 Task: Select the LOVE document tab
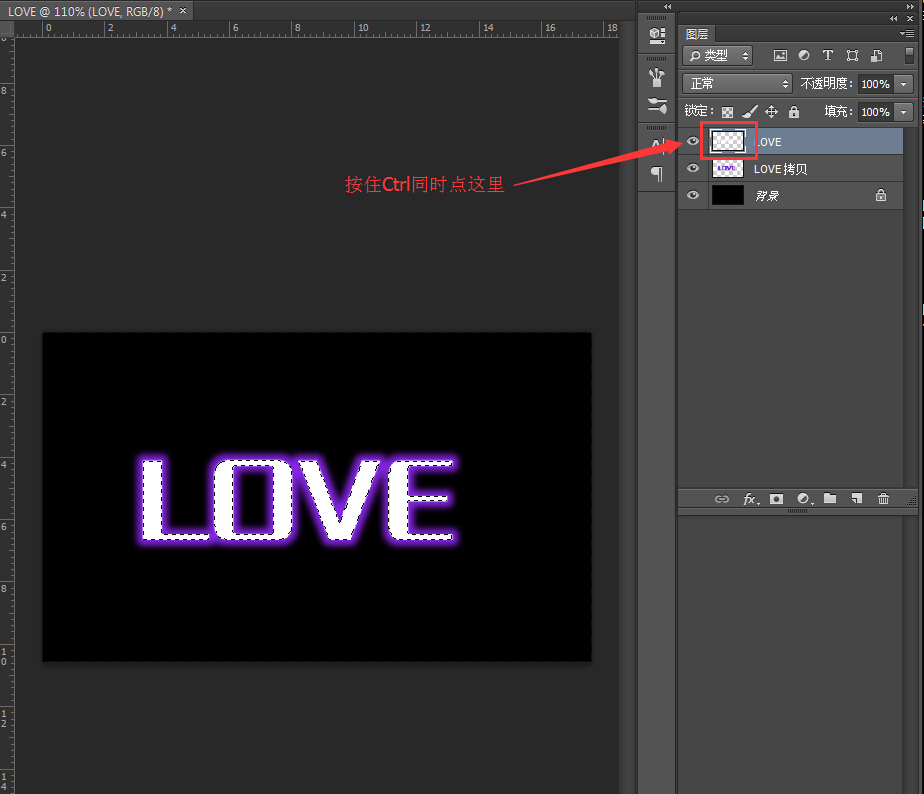[90, 11]
